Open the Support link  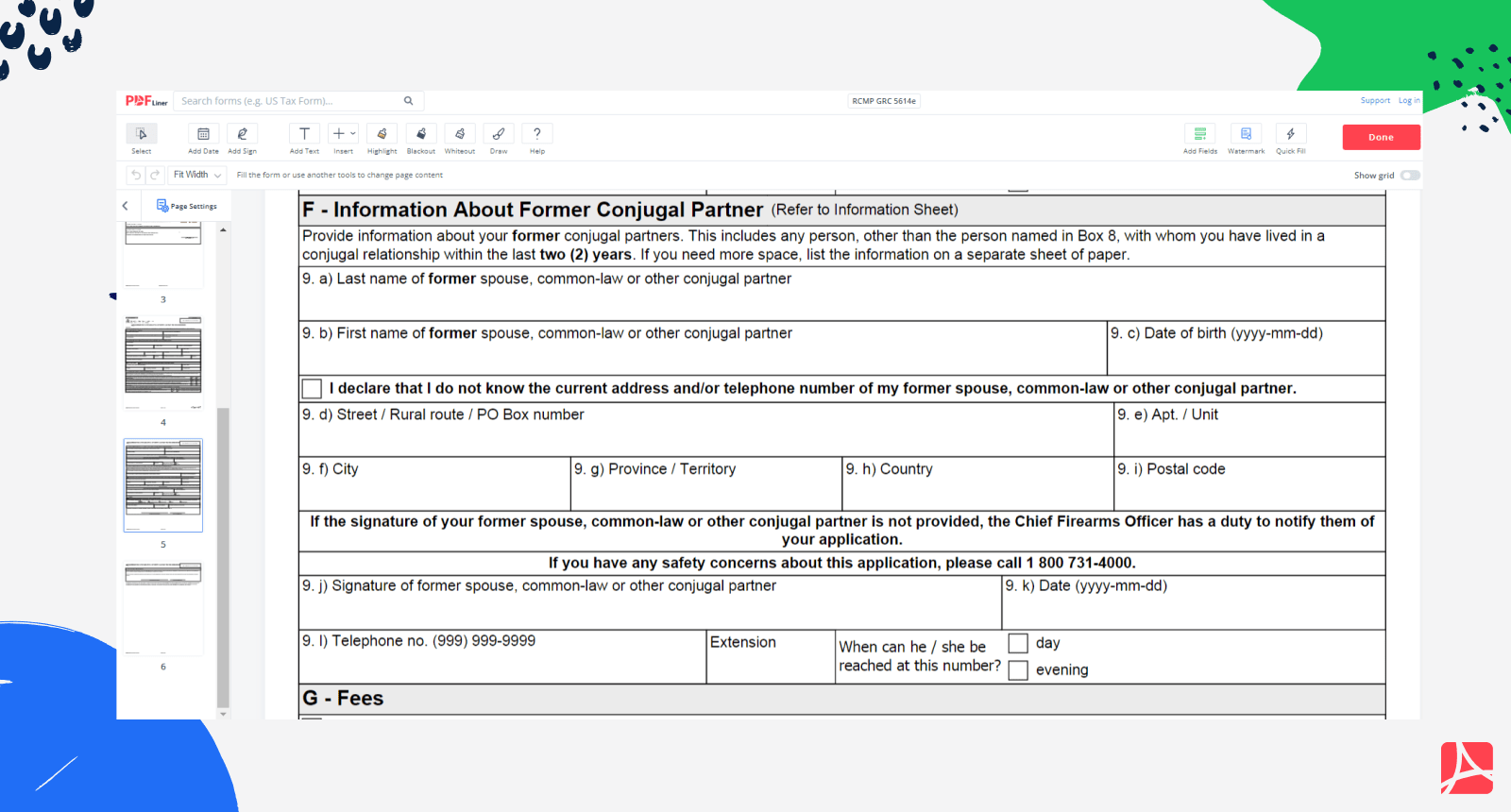[1375, 100]
